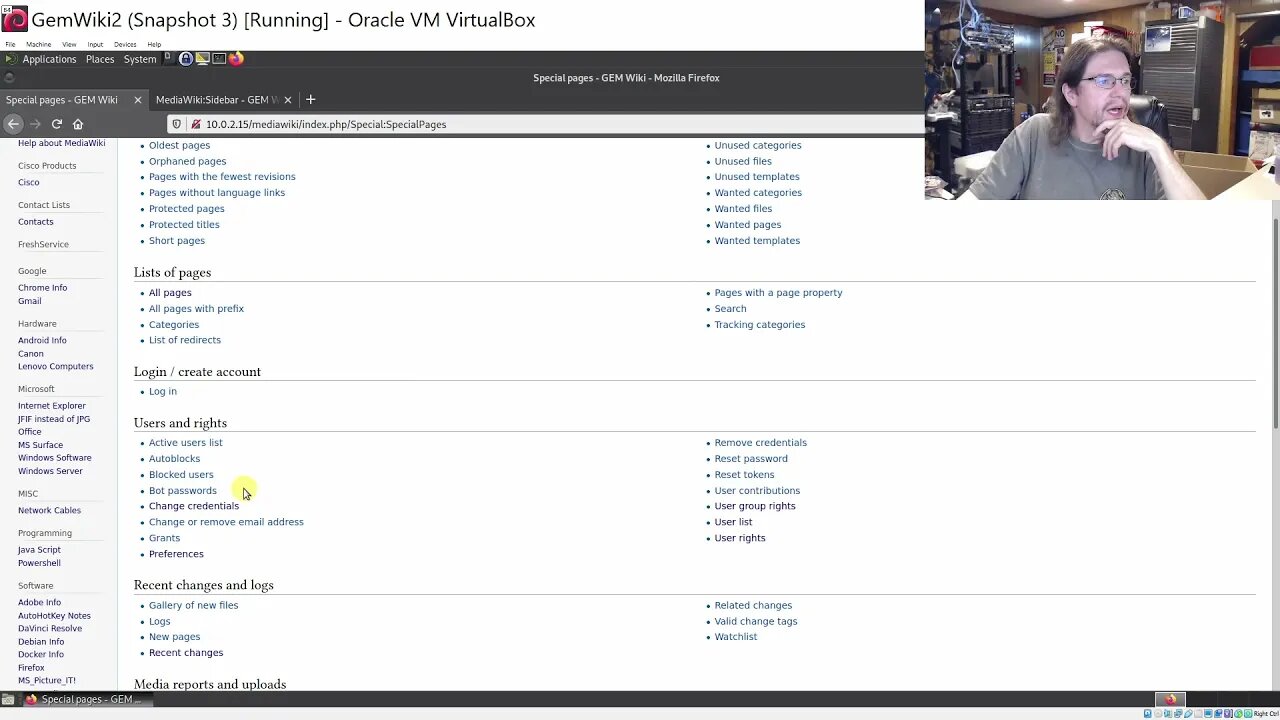1280x720 pixels.
Task: Open the VirtualBox Devices menu
Action: 125,44
